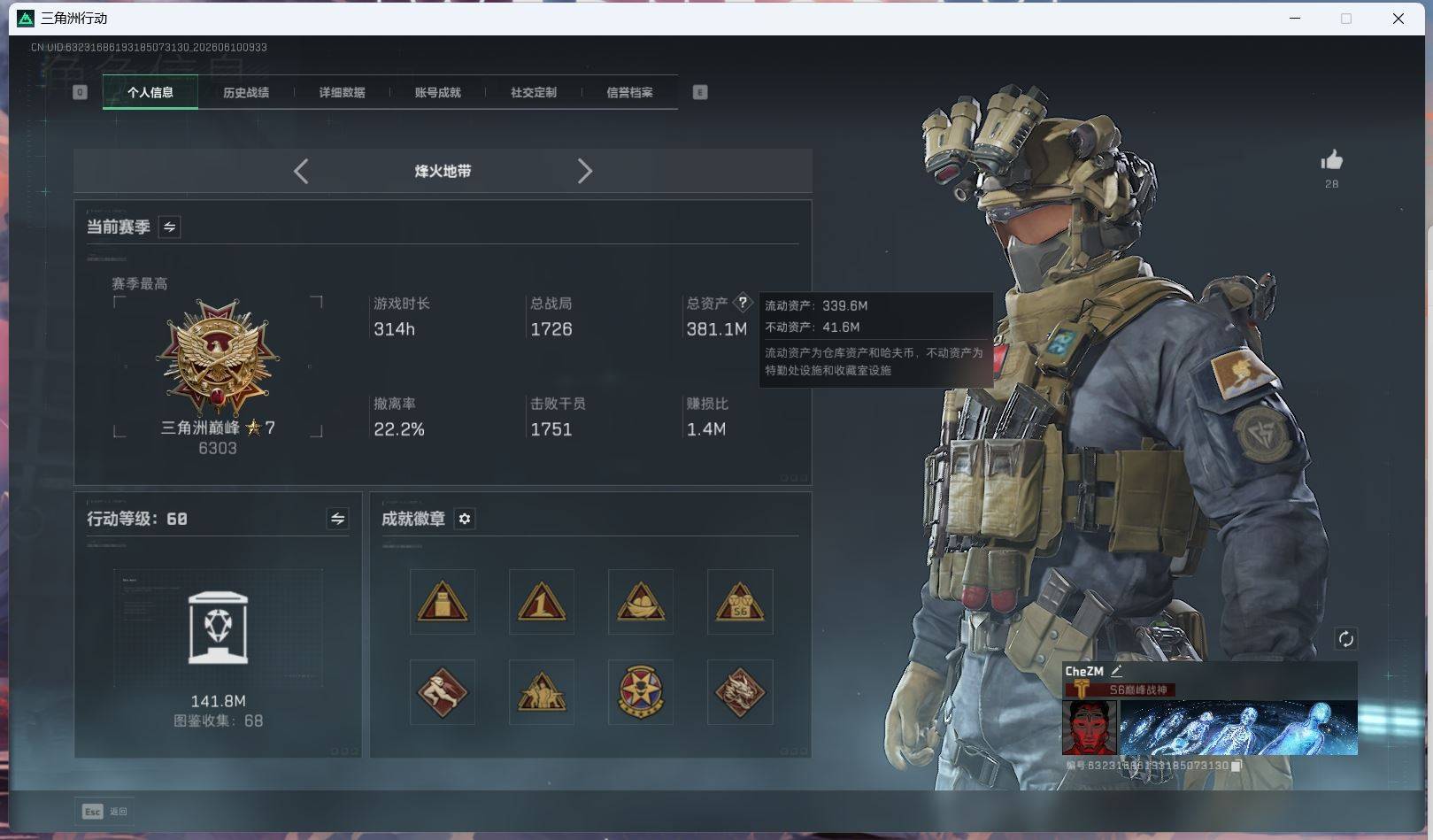
Task: Click the Q key previous-tab icon
Action: pos(80,92)
